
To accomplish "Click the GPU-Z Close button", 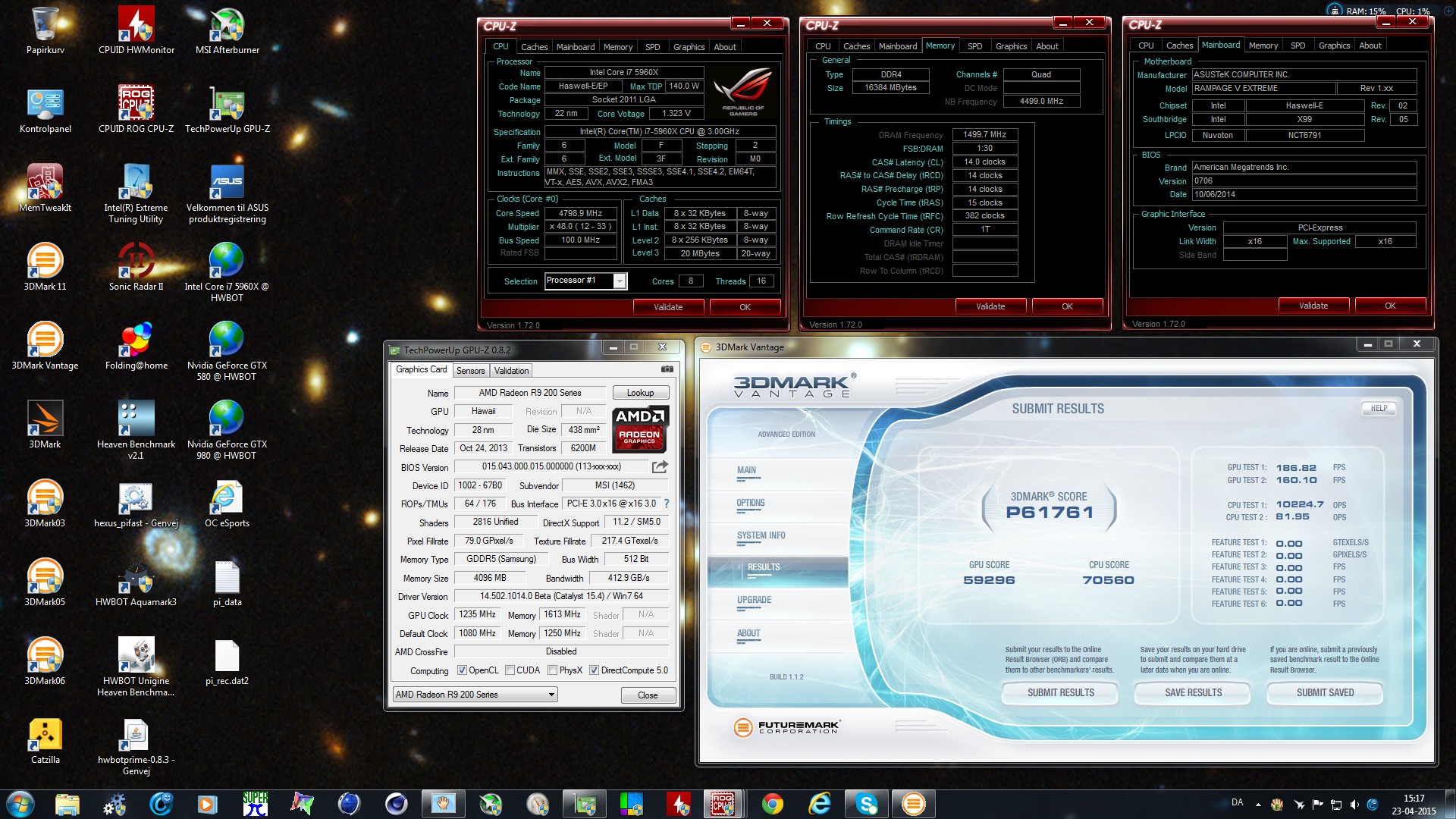I will (648, 695).
